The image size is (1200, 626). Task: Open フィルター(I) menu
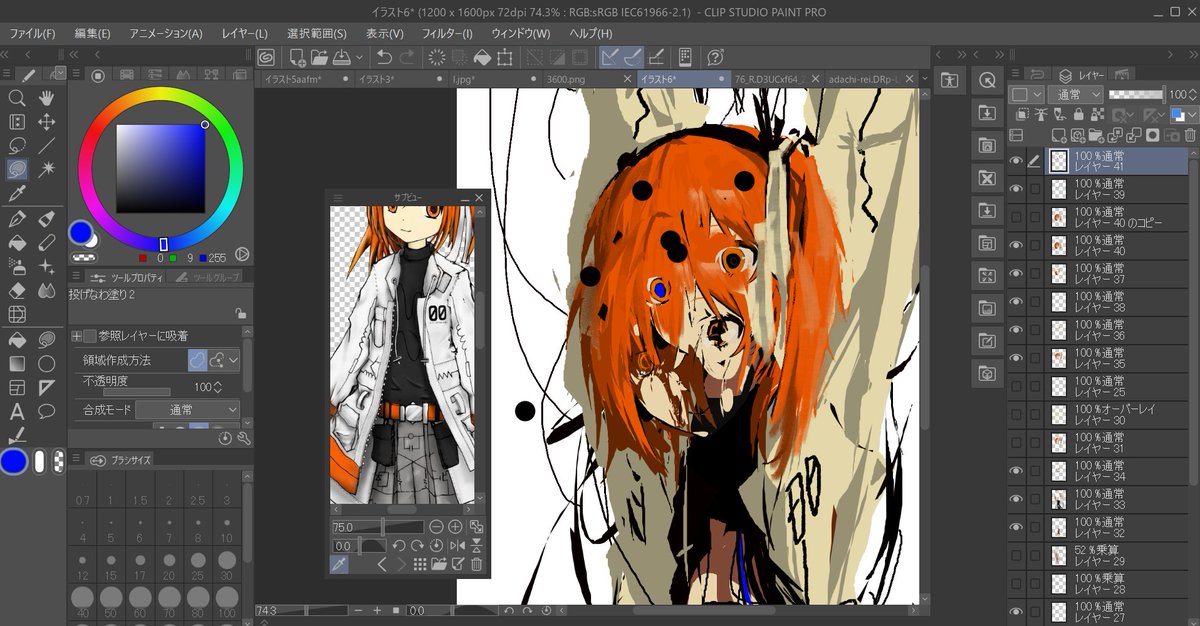pyautogui.click(x=447, y=33)
